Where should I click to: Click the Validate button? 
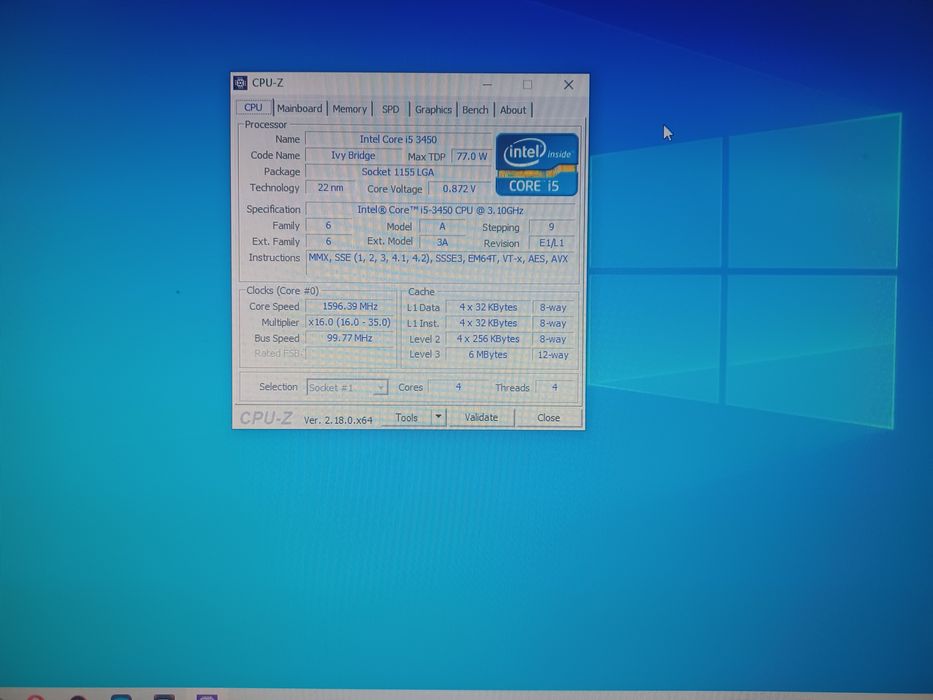pos(481,417)
